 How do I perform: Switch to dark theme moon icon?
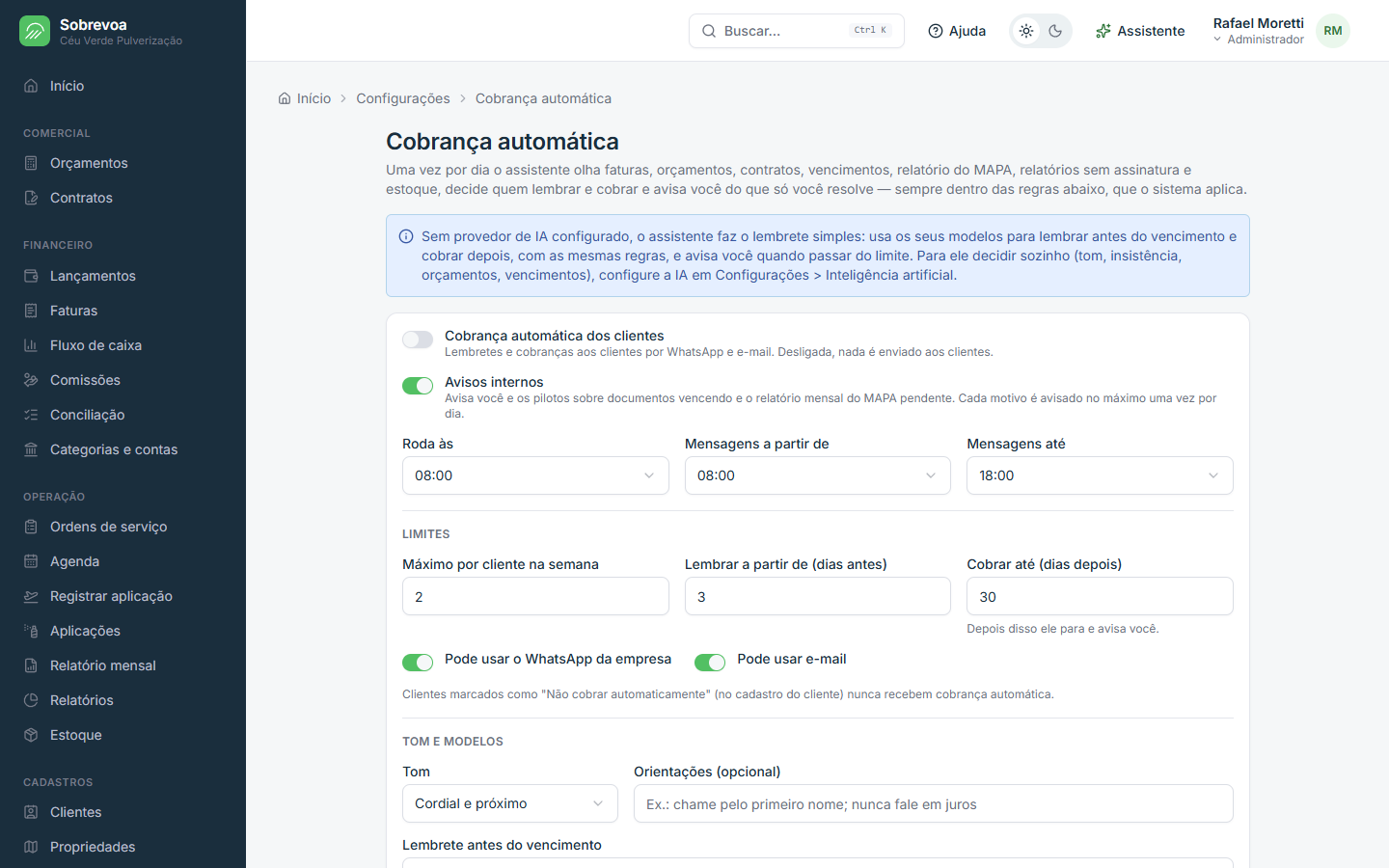1055,31
